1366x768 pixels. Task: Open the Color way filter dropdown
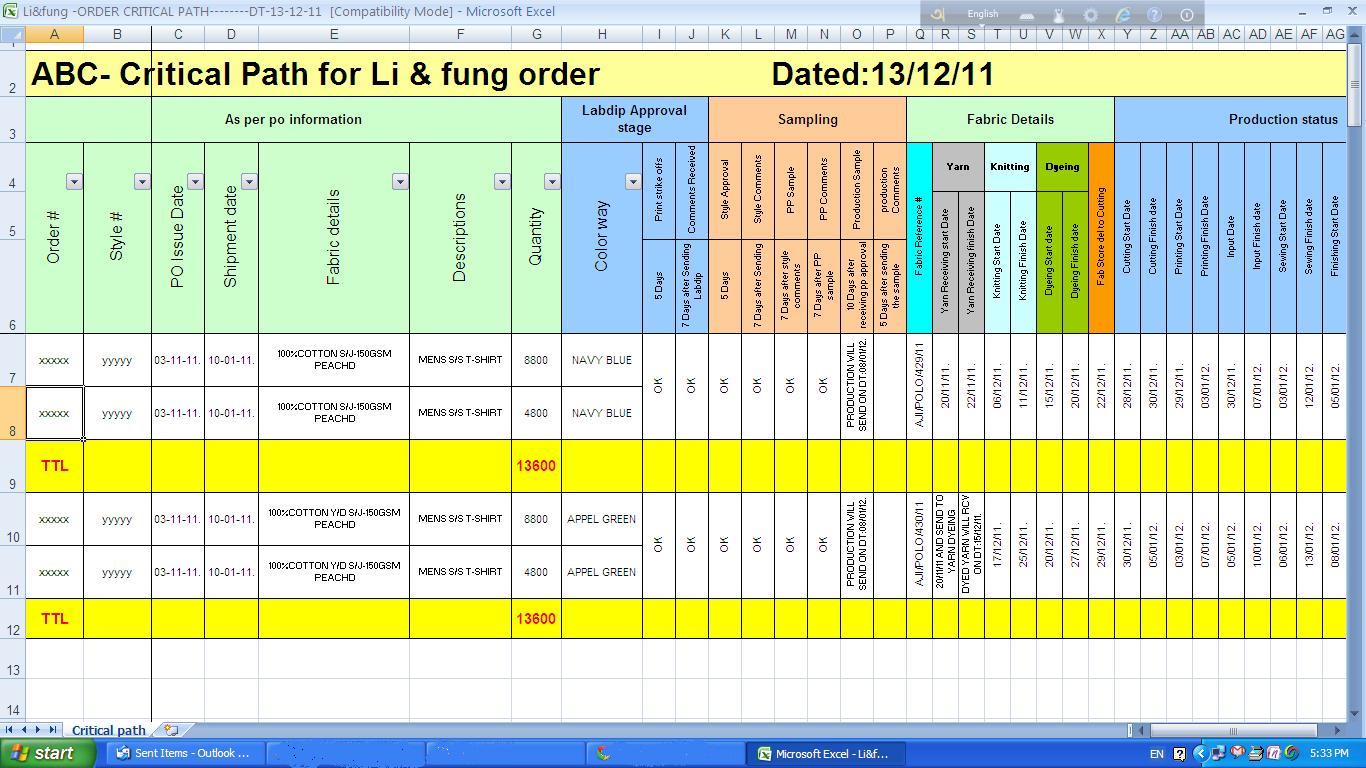point(633,181)
